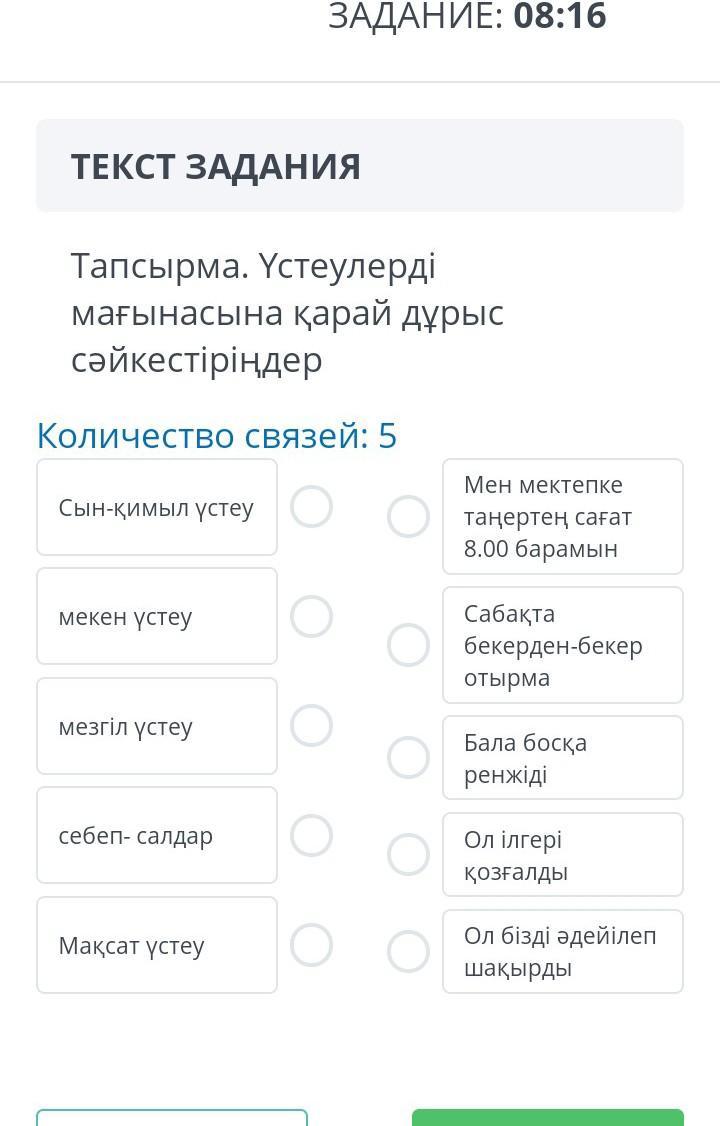Select circle next to Мен мектепке таңертең sentence
The image size is (720, 1126).
[408, 516]
